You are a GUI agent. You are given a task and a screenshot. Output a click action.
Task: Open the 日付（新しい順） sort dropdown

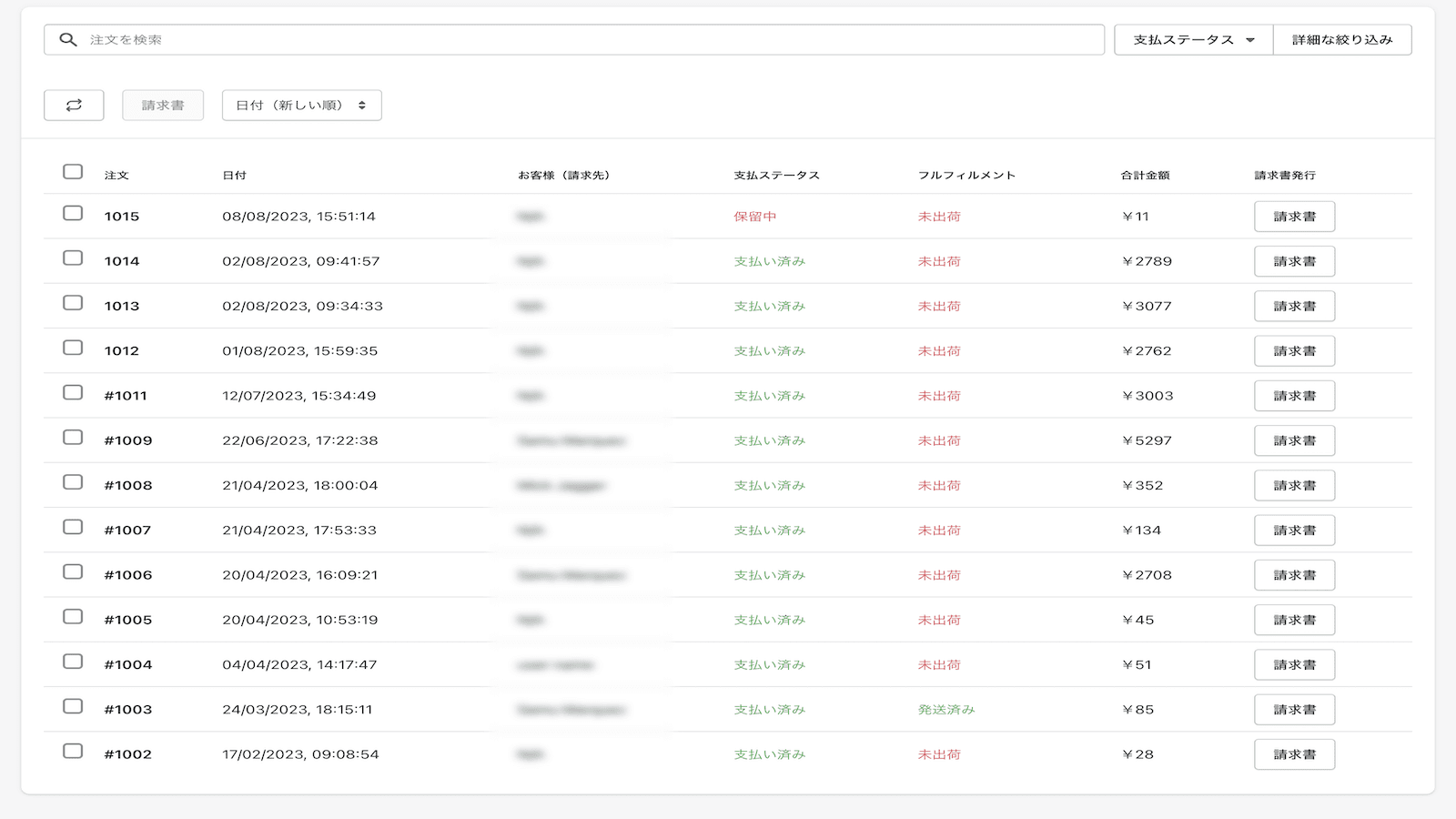pyautogui.click(x=301, y=105)
